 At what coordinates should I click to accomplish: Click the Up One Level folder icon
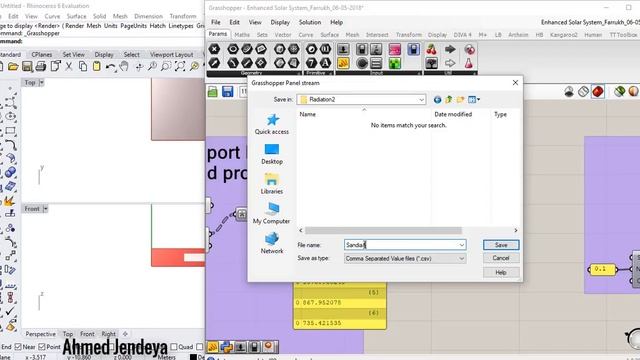click(449, 100)
